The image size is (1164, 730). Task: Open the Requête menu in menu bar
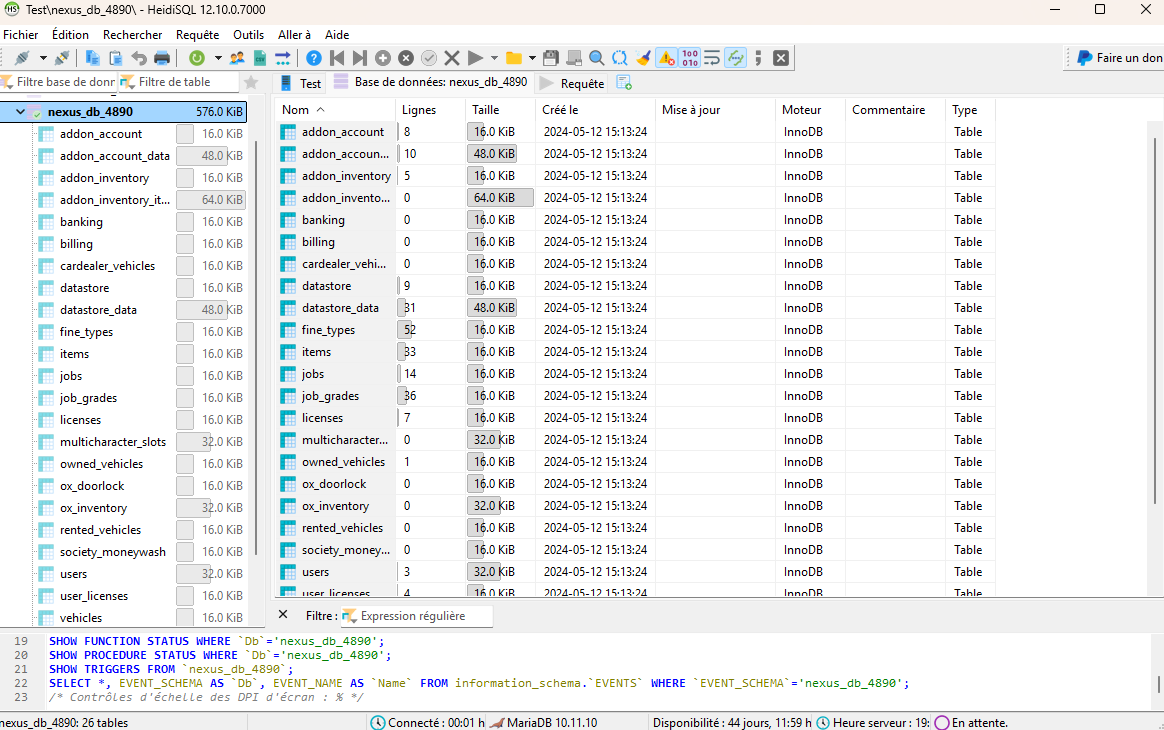coord(197,34)
